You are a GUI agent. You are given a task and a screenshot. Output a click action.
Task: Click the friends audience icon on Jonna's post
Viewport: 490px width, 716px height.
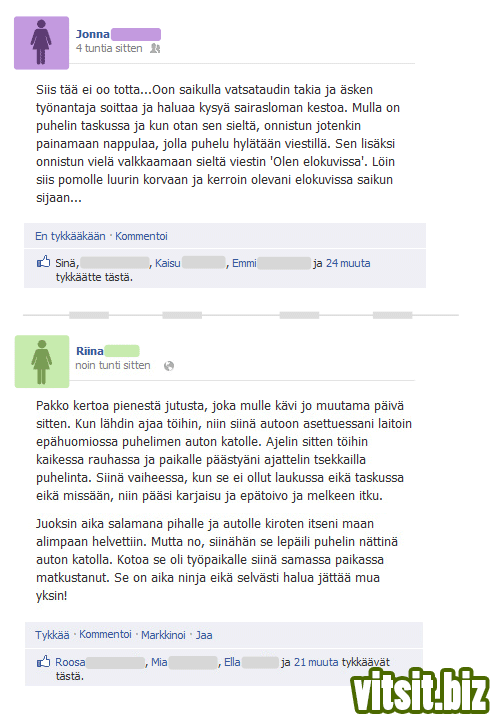tap(155, 48)
